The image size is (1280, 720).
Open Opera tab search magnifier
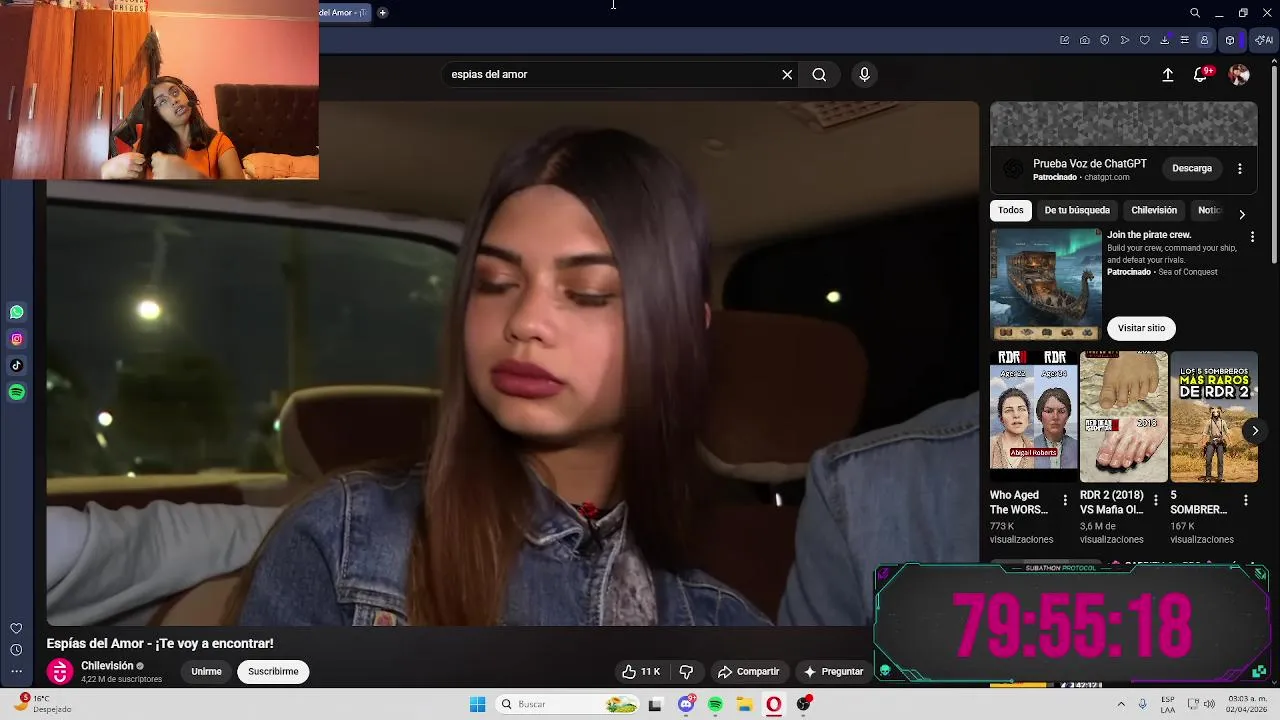tap(1195, 13)
